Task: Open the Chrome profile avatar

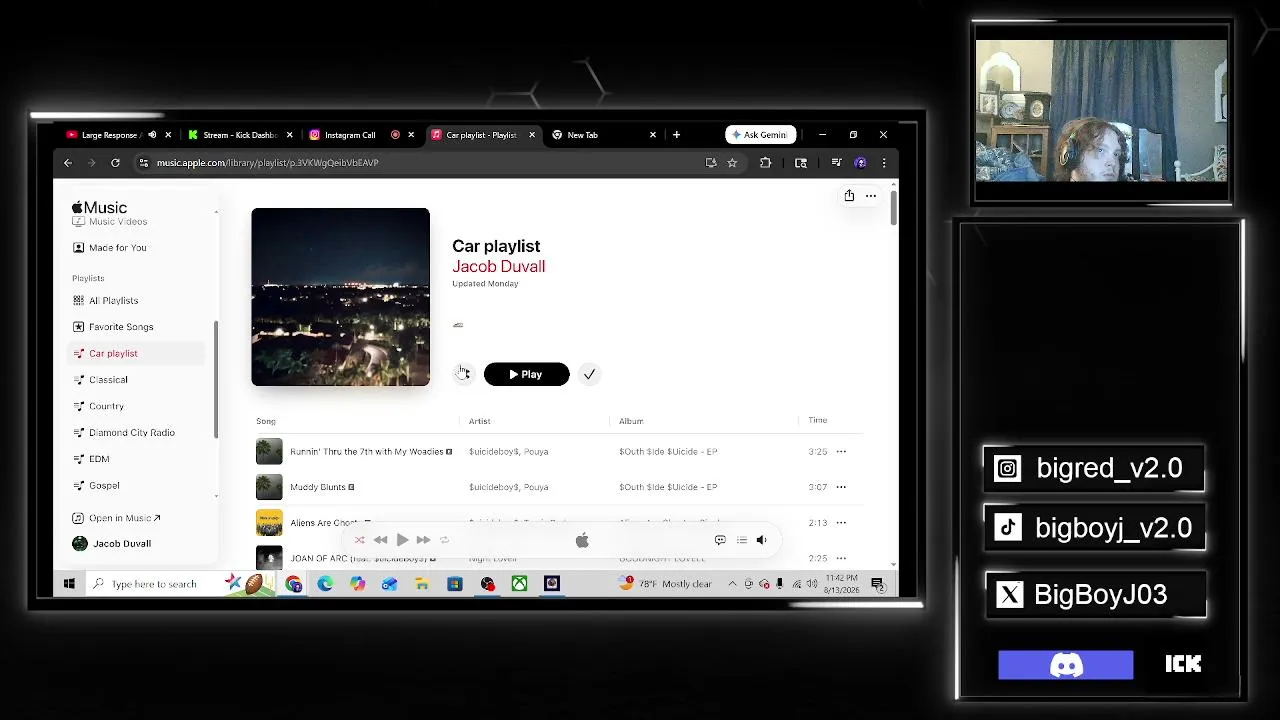Action: coord(860,163)
